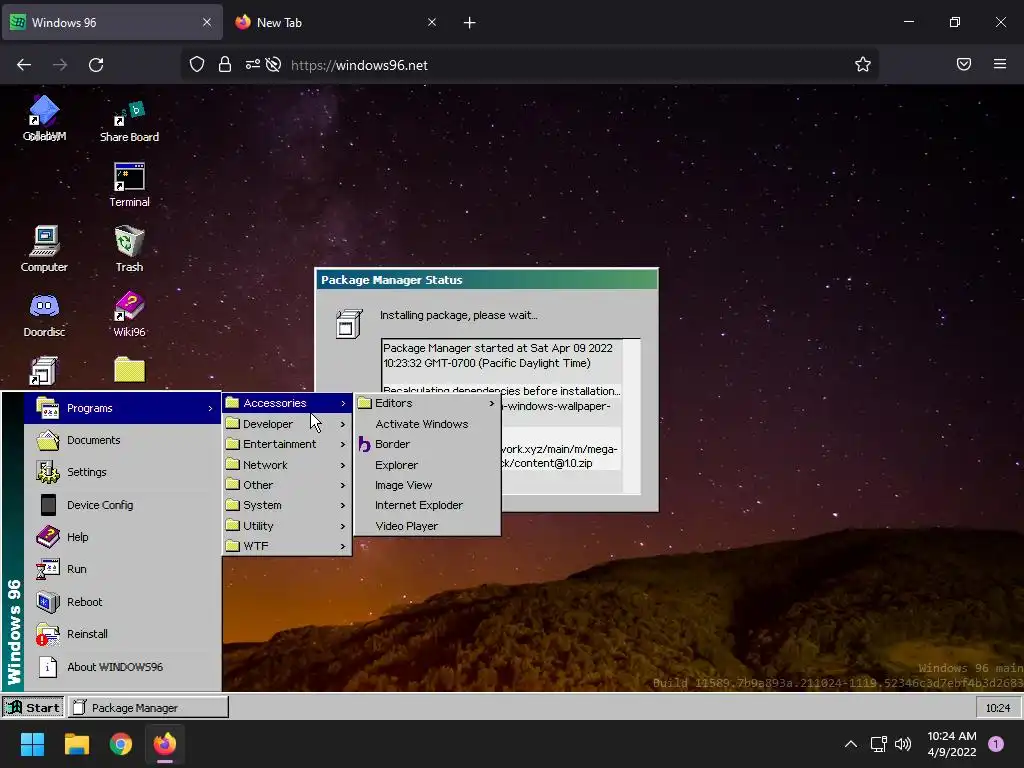This screenshot has width=1024, height=768.
Task: Expand the WTF folder submenu
Action: 287,546
